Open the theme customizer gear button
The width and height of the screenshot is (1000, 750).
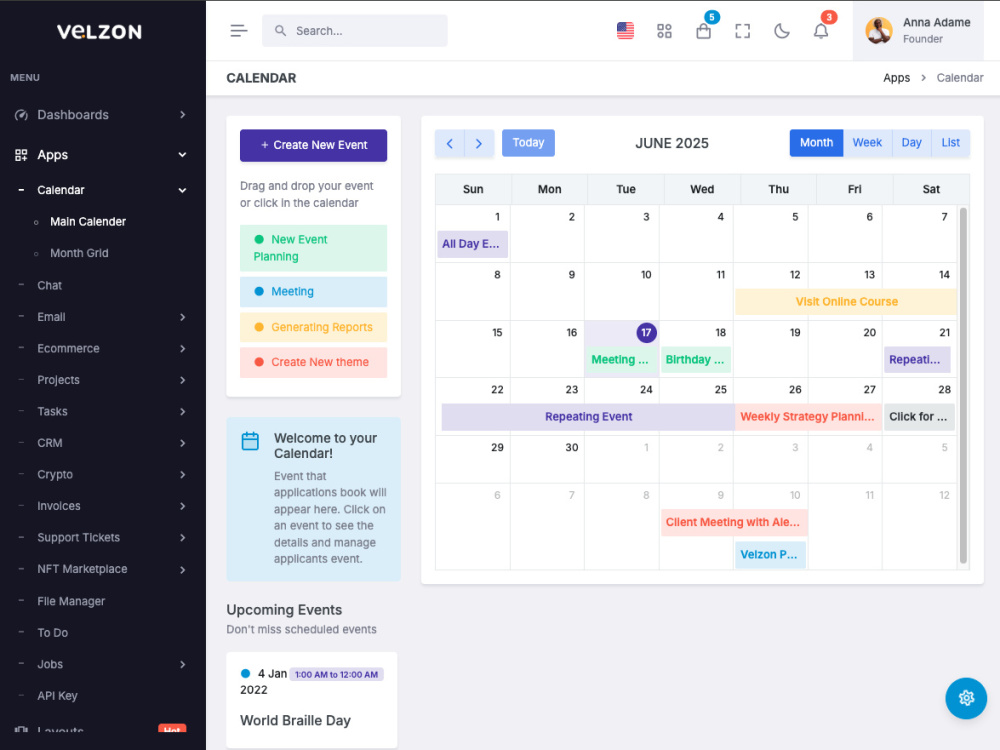(x=966, y=698)
